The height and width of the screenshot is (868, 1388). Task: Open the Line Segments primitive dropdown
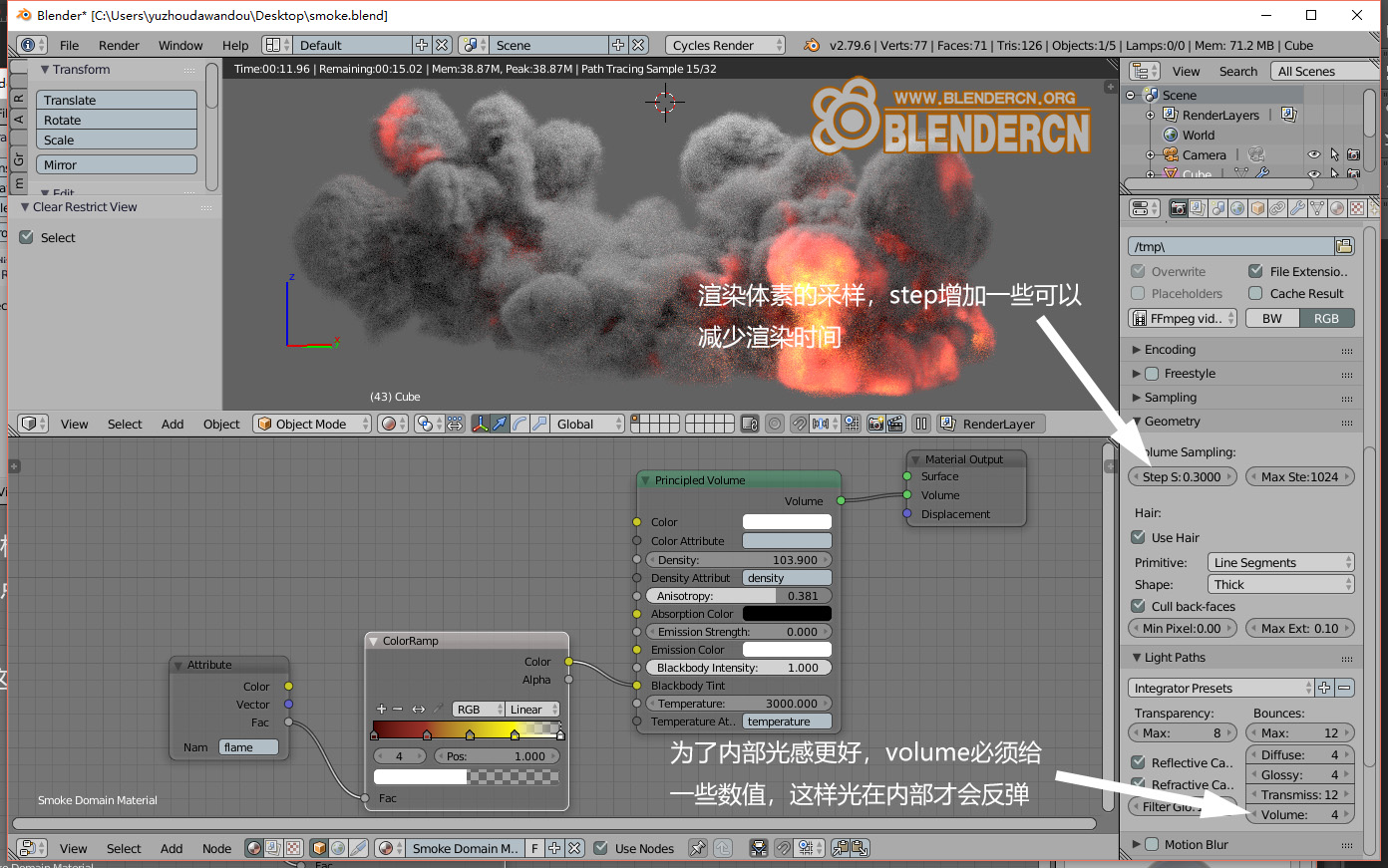(1281, 562)
